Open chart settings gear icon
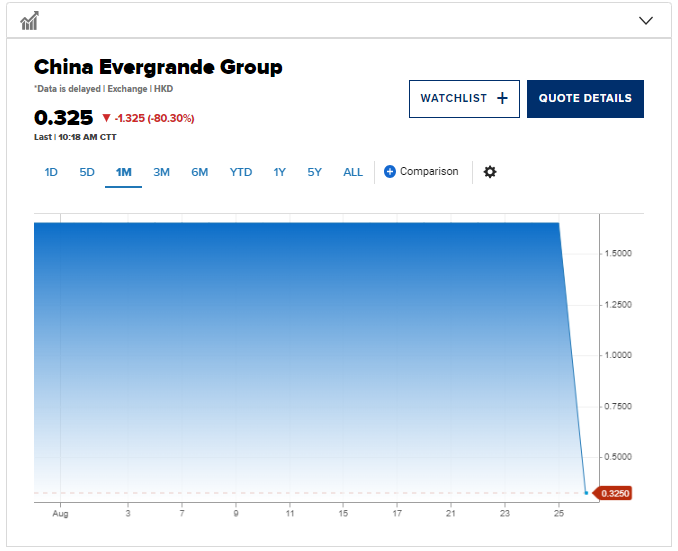Viewport: 678px width, 551px height. 490,172
